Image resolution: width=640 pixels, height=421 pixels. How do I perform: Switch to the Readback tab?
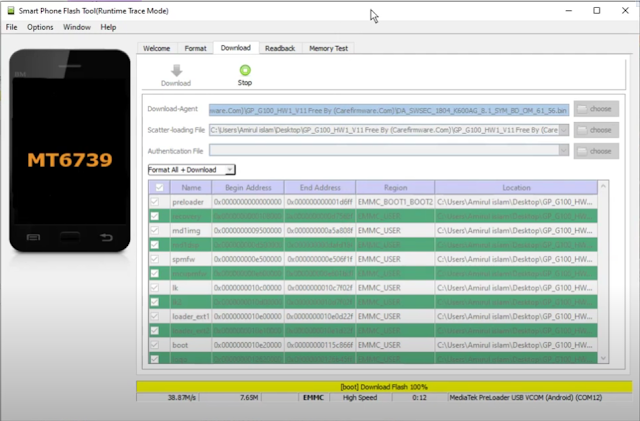pyautogui.click(x=280, y=48)
